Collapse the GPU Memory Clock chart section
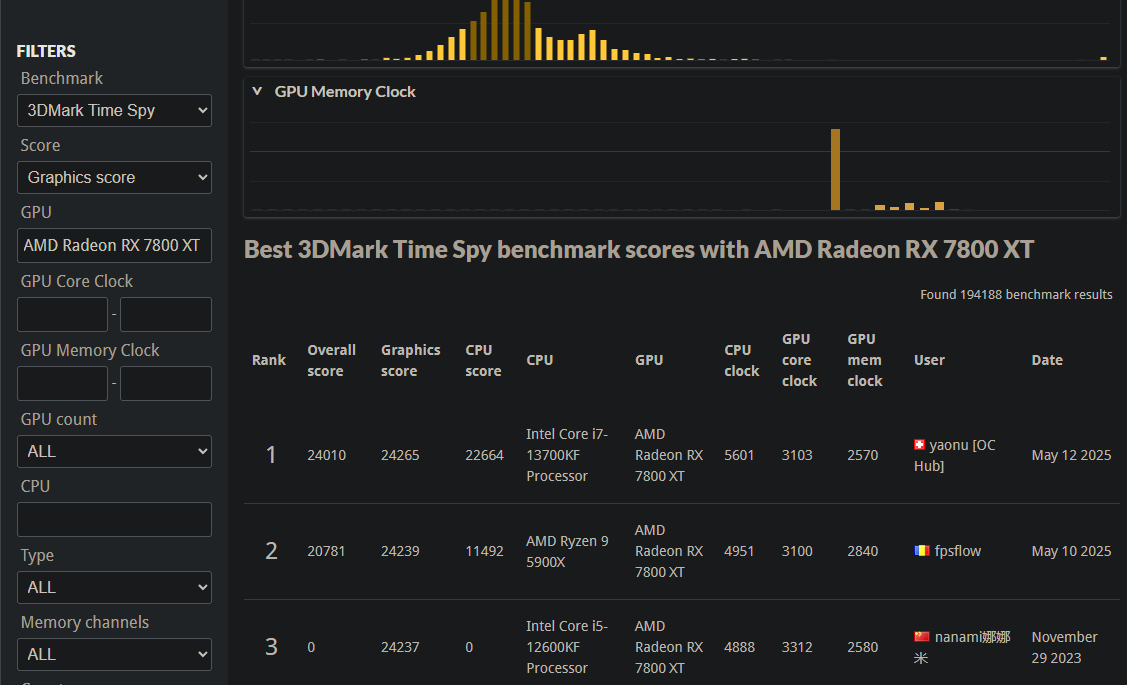 [x=257, y=92]
